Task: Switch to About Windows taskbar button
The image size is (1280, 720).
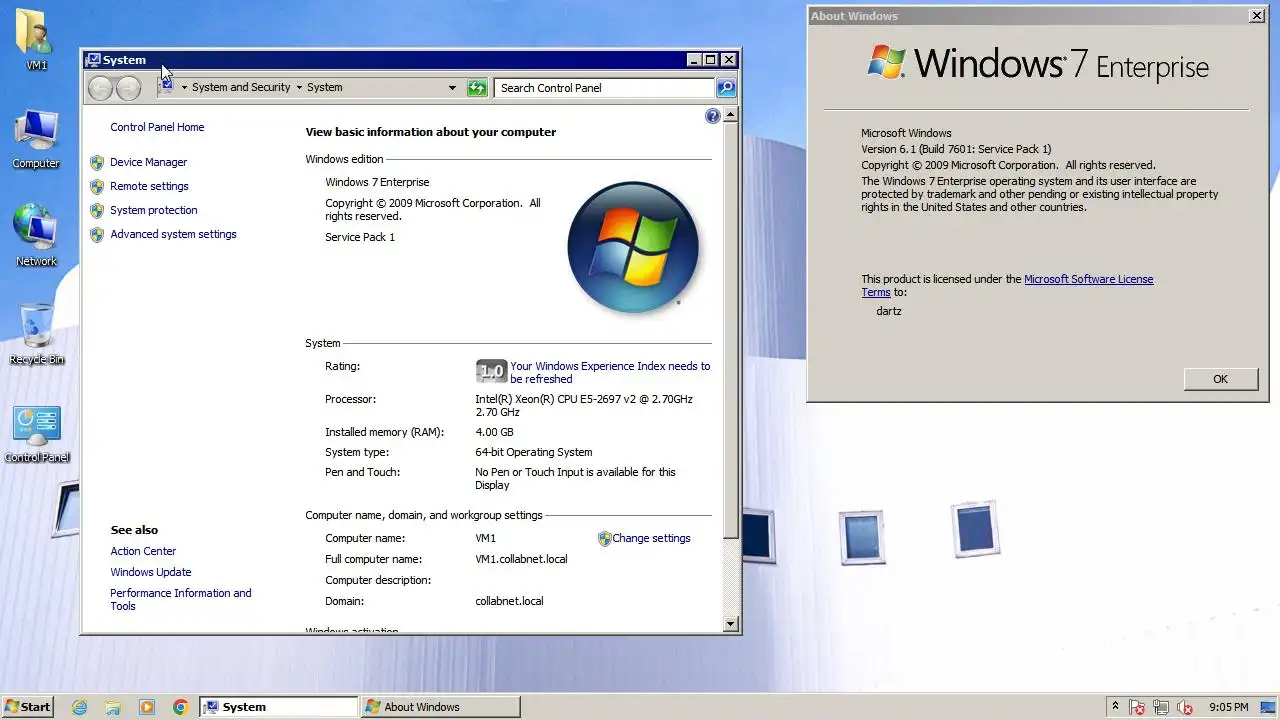Action: coord(440,707)
